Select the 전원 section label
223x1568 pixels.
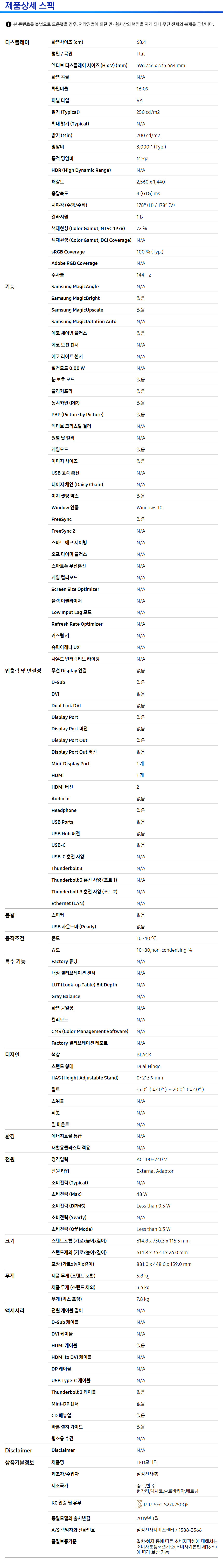coord(10,1160)
